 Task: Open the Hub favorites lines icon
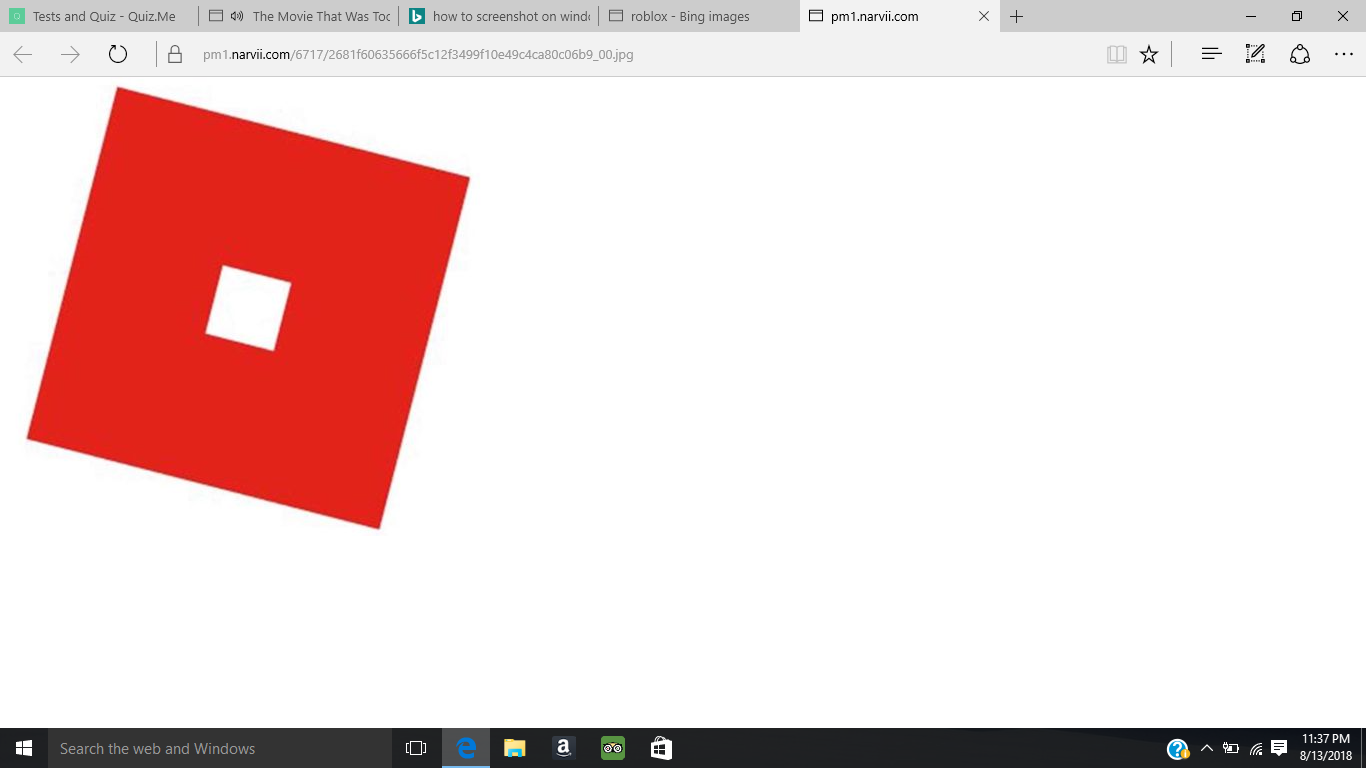click(x=1211, y=54)
